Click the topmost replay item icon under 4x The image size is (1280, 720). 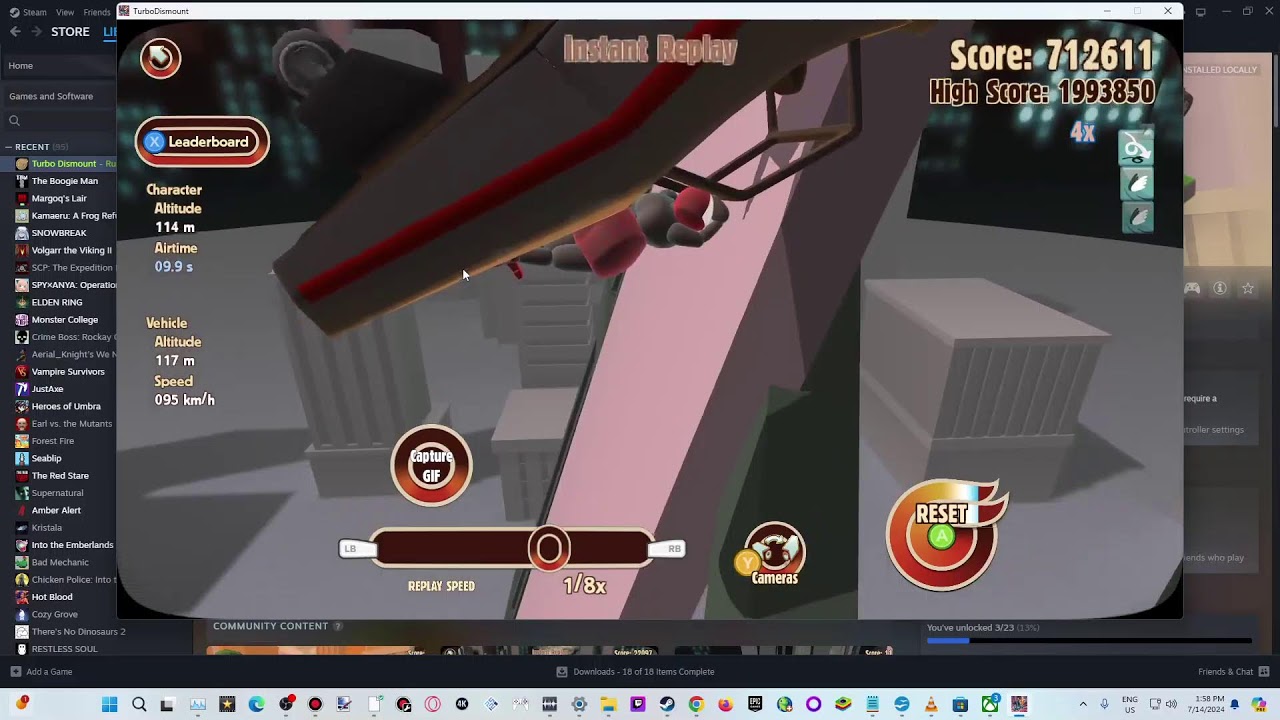1136,150
